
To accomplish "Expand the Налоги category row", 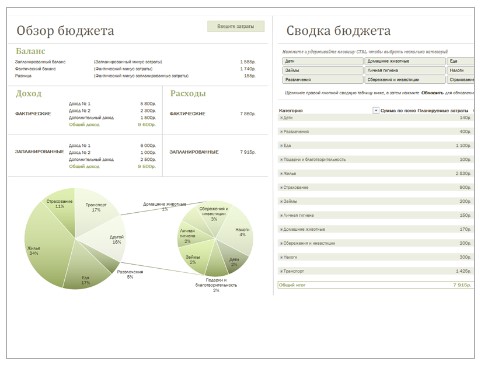I will coord(282,257).
